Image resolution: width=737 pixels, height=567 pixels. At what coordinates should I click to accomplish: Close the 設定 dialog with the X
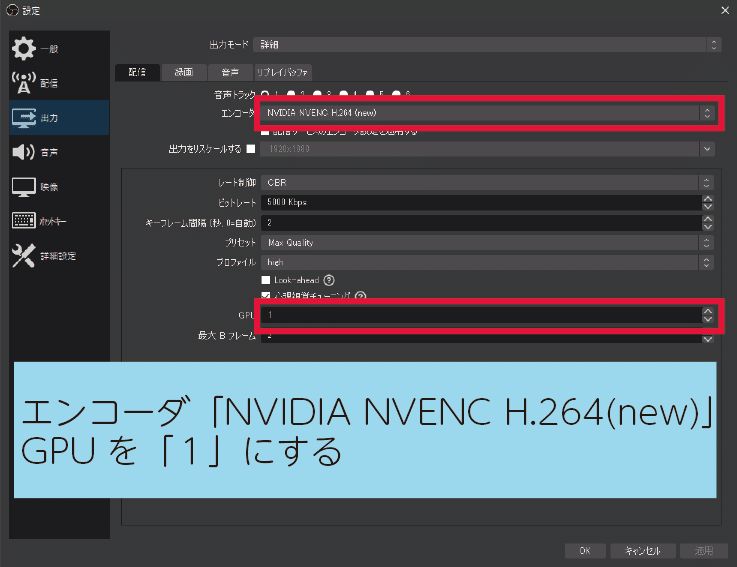(x=725, y=10)
